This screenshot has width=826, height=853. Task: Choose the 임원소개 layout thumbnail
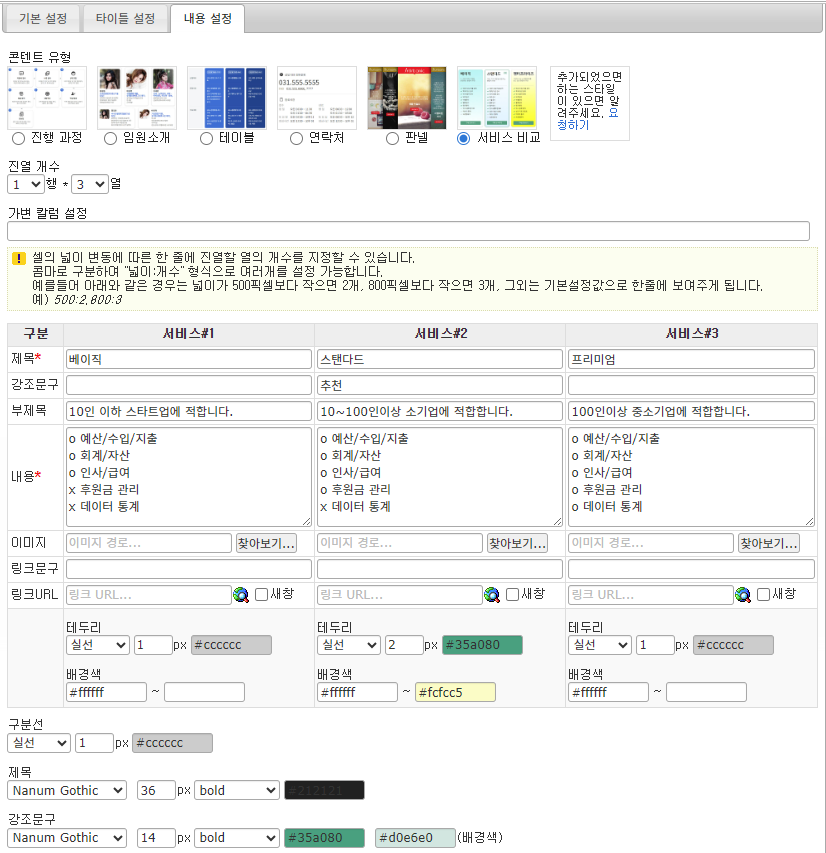click(137, 97)
